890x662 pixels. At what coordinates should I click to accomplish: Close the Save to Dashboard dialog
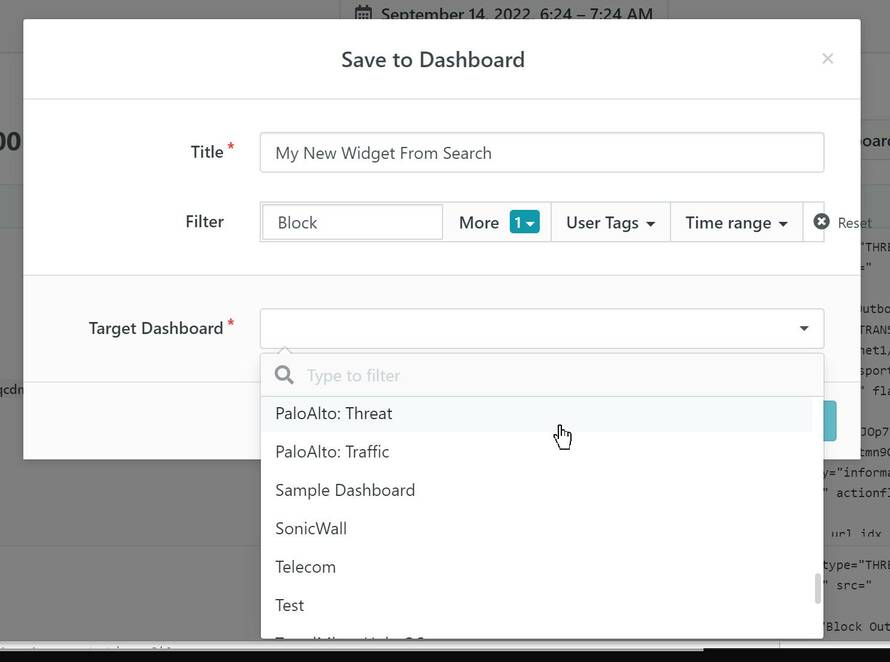[827, 58]
